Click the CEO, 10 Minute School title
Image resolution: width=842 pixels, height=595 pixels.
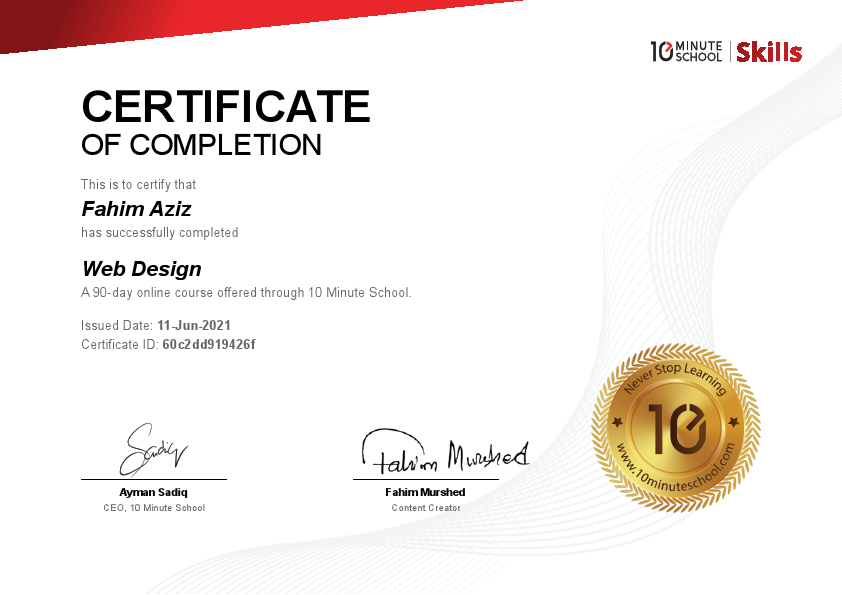click(x=152, y=507)
